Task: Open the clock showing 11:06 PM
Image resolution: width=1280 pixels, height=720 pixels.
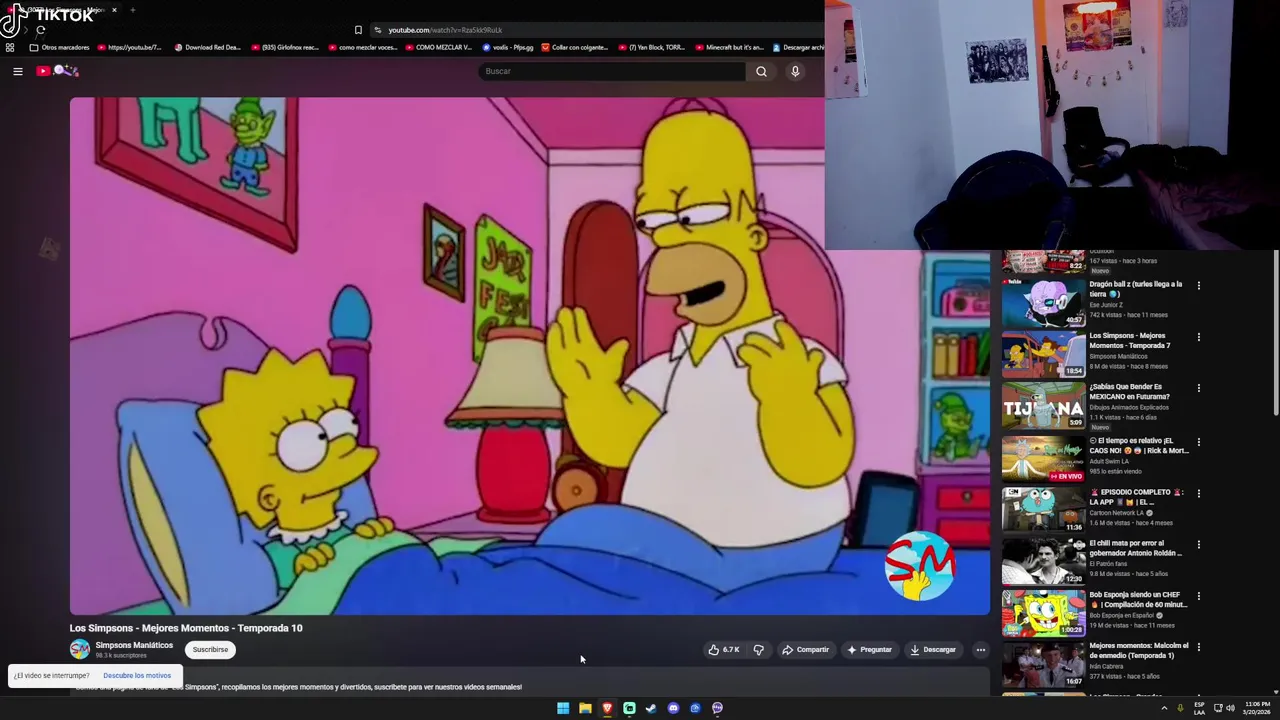Action: tap(1258, 708)
